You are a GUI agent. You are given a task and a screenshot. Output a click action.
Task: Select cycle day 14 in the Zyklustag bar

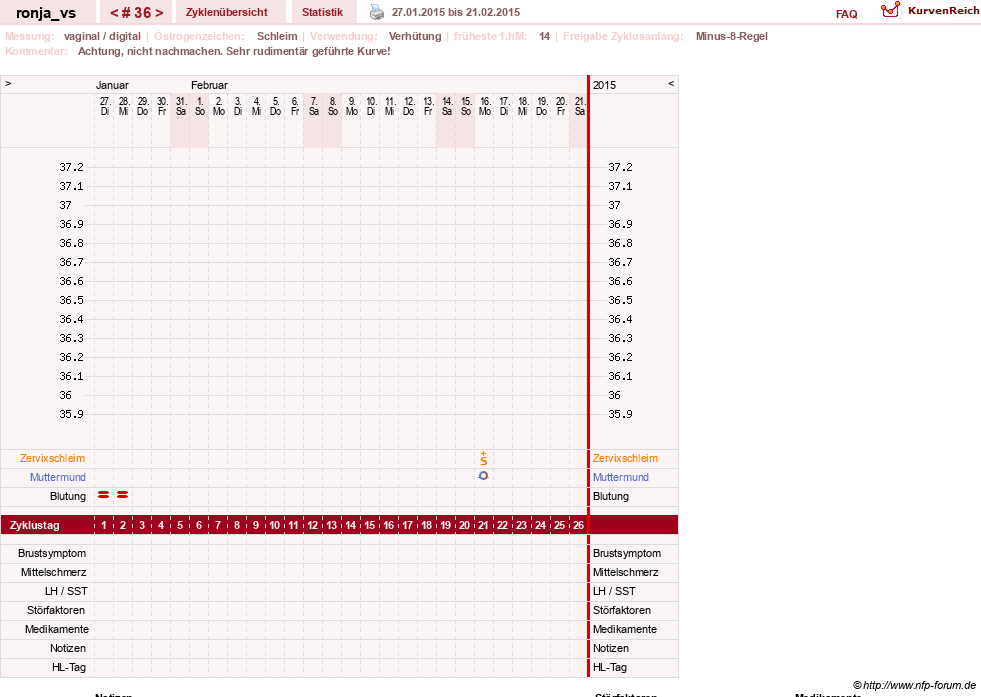pos(351,525)
